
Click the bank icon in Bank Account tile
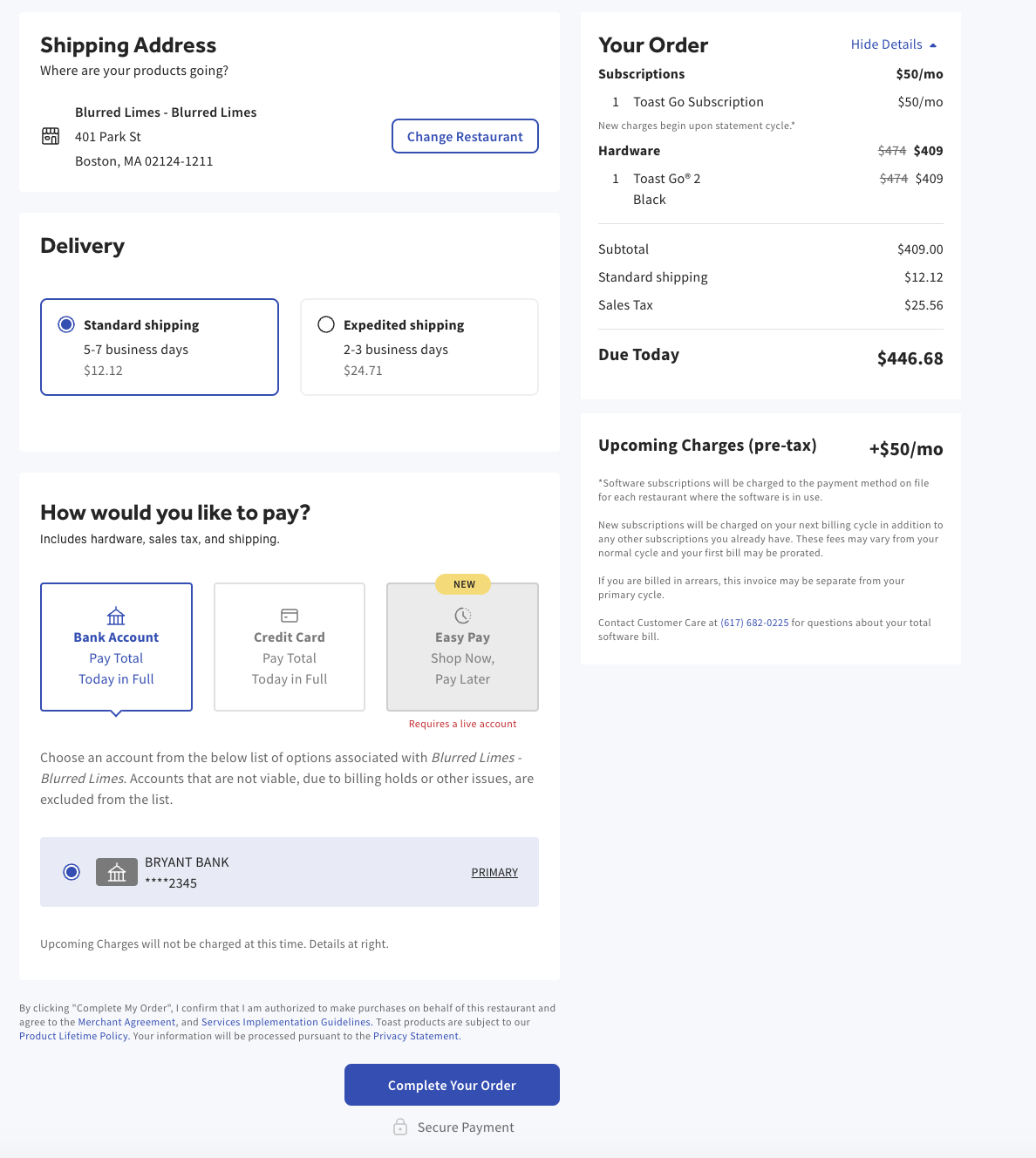[x=116, y=616]
